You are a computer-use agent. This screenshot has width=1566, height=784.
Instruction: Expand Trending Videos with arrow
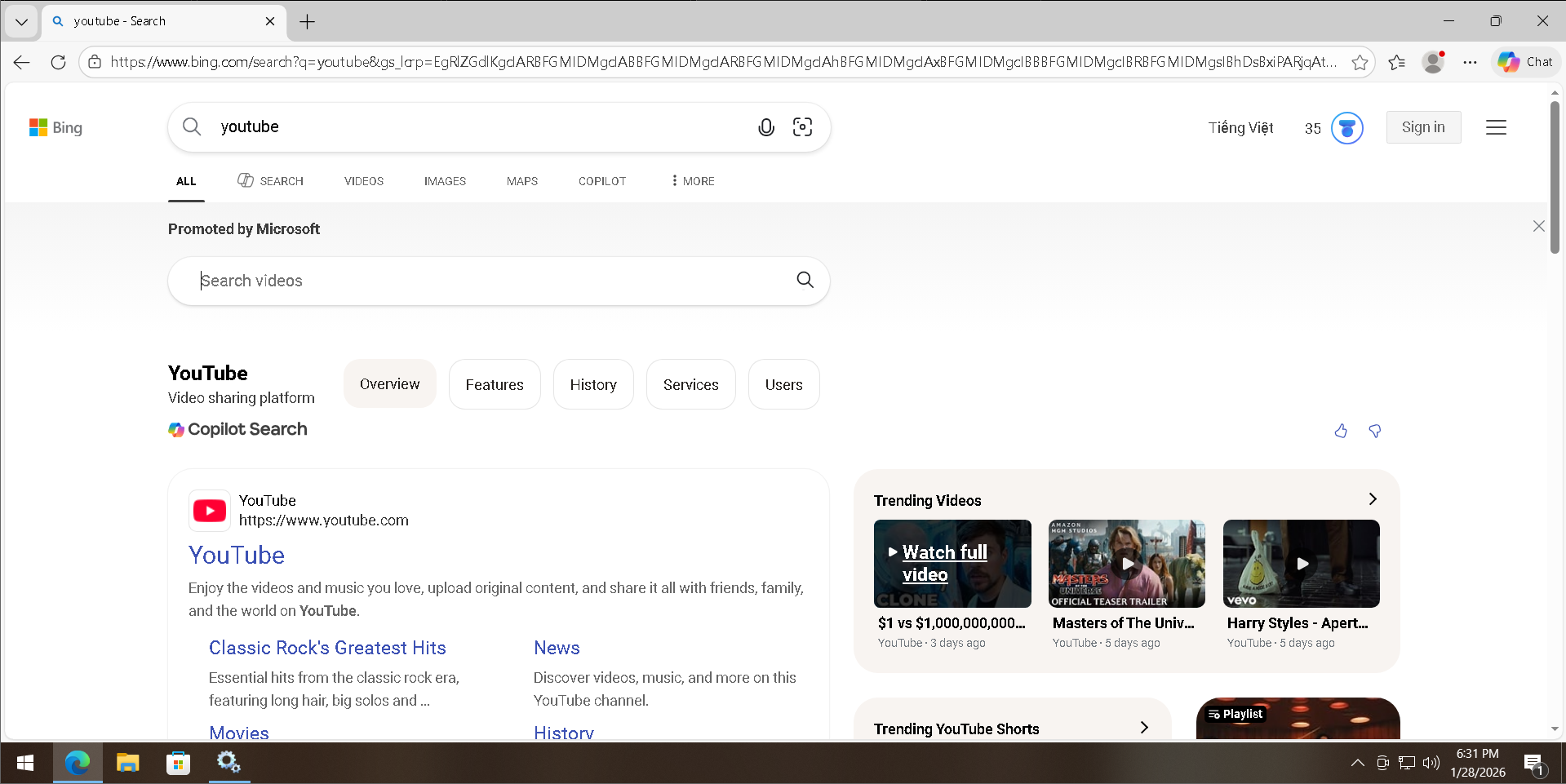[x=1372, y=499]
